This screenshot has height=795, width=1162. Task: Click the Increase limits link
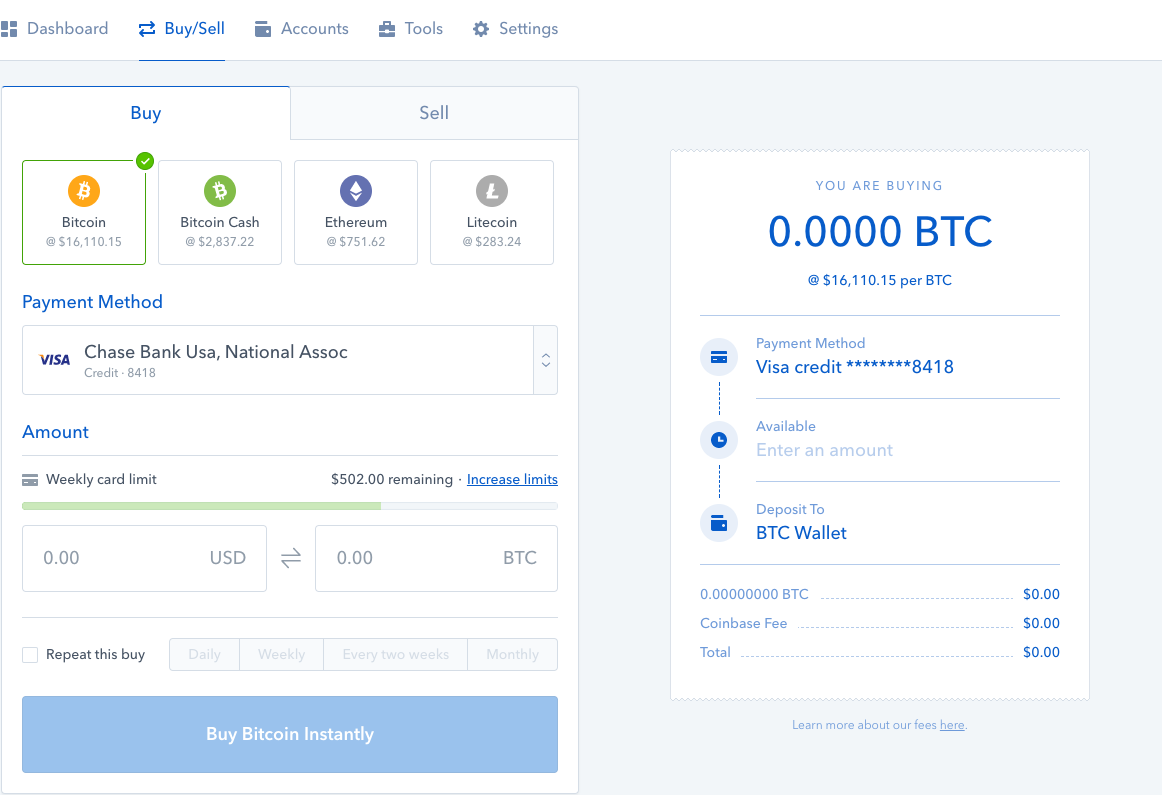coord(512,479)
